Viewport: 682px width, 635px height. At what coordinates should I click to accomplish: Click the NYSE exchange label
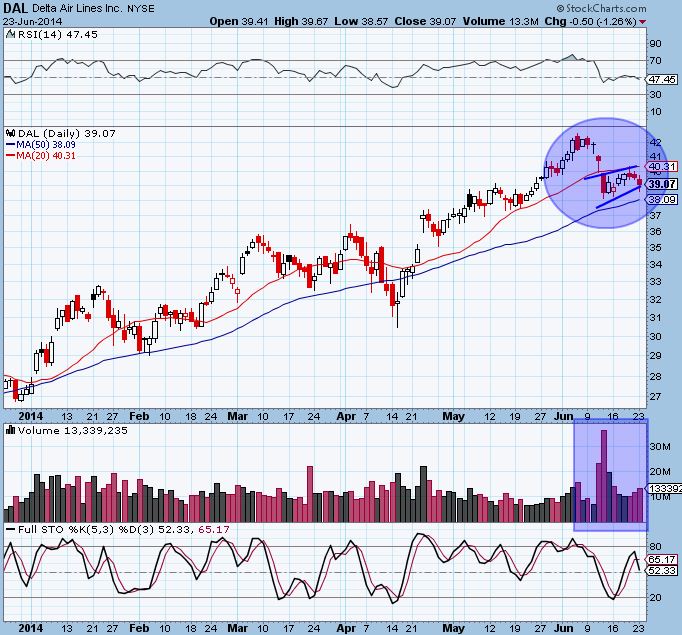coord(140,9)
